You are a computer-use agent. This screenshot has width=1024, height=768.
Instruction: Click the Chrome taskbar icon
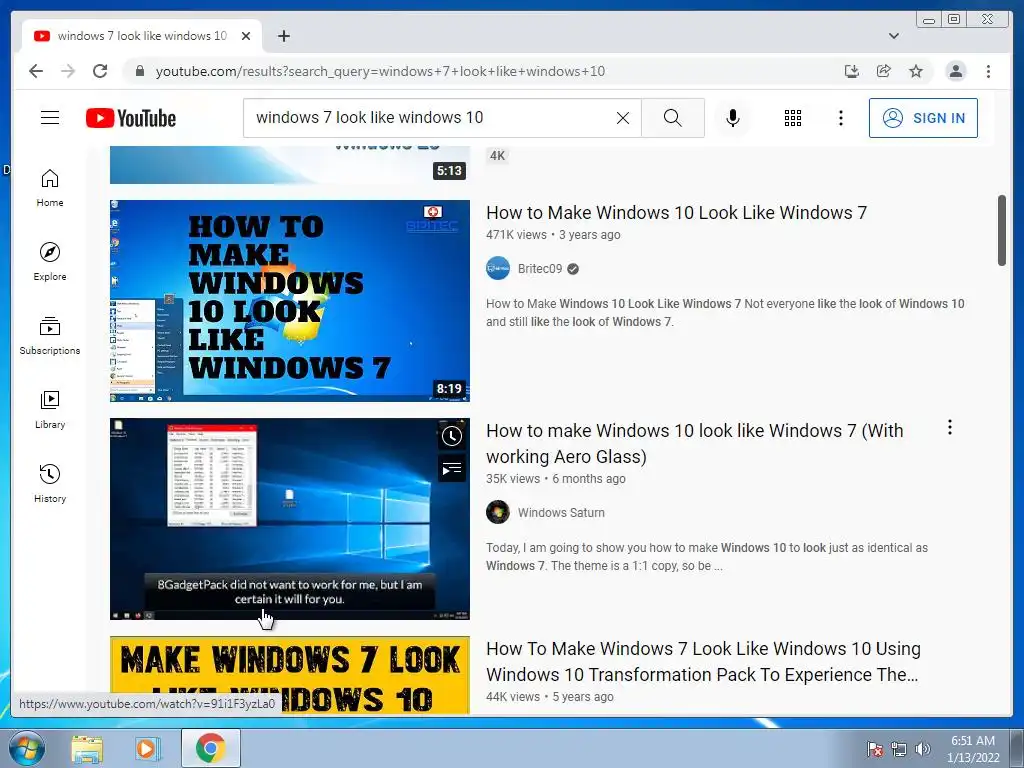pos(210,748)
